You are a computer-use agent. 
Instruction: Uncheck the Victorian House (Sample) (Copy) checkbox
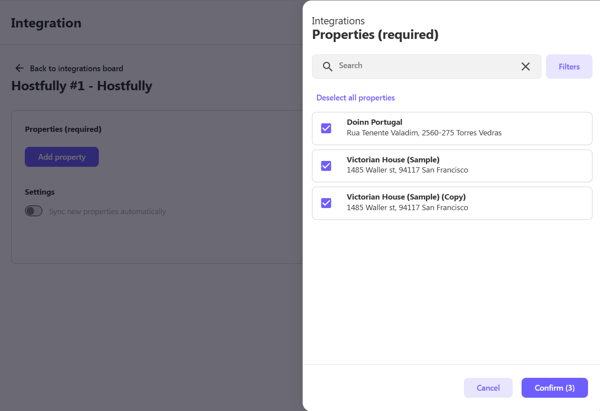[x=326, y=203]
